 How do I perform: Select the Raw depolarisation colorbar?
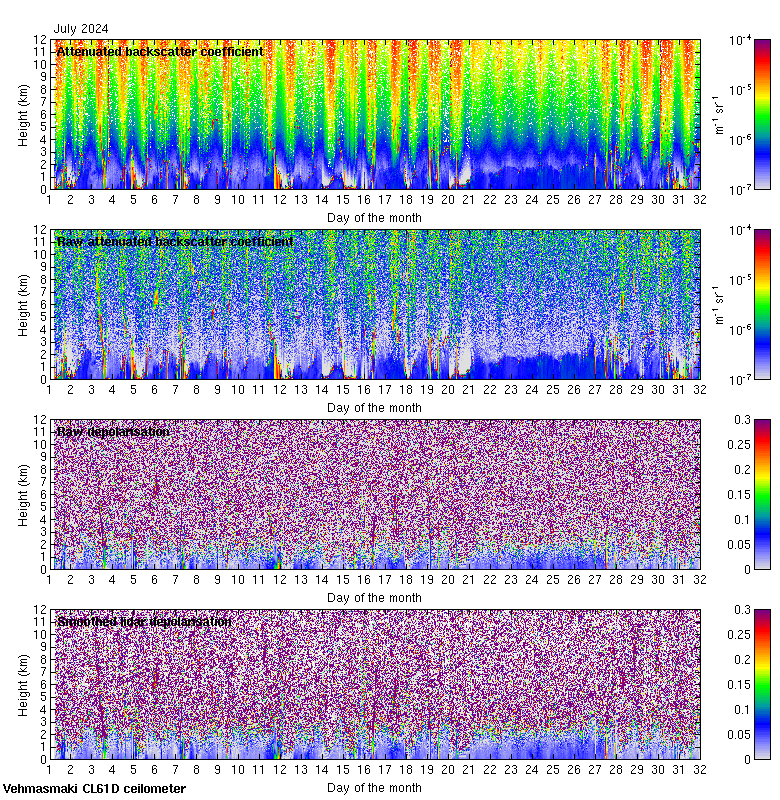[x=734, y=494]
